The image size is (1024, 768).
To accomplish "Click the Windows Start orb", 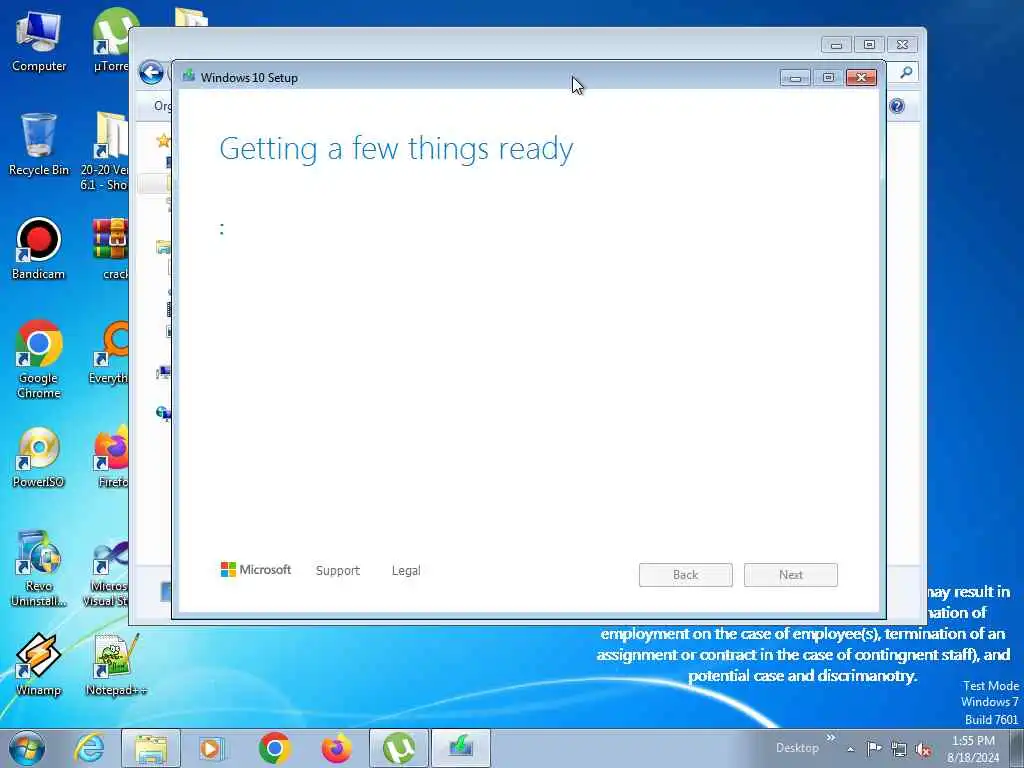I will 27,748.
